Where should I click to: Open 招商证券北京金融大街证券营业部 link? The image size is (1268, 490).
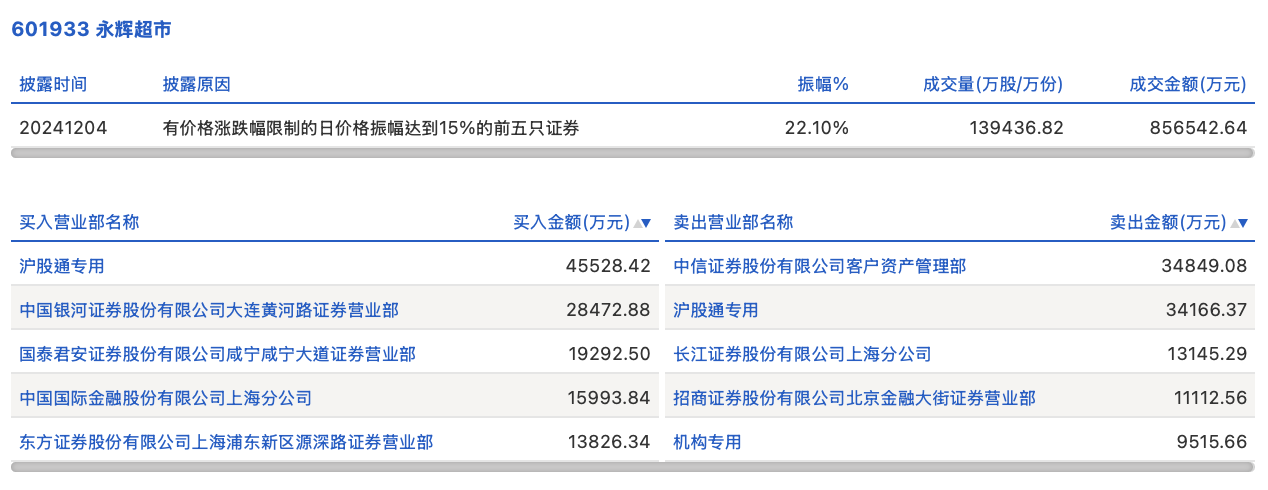tap(855, 398)
